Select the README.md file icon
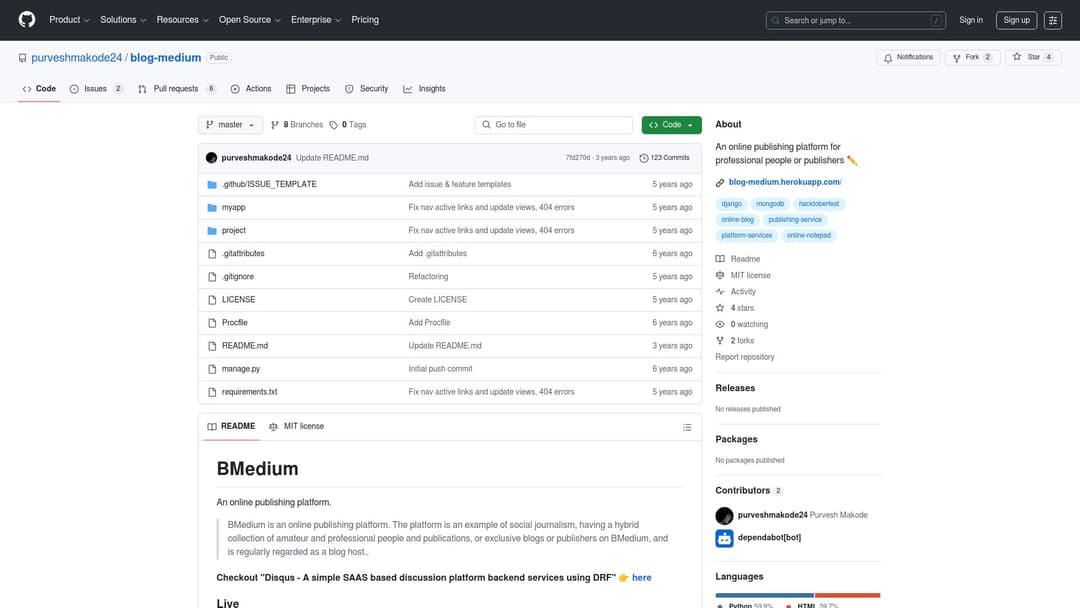 click(212, 346)
